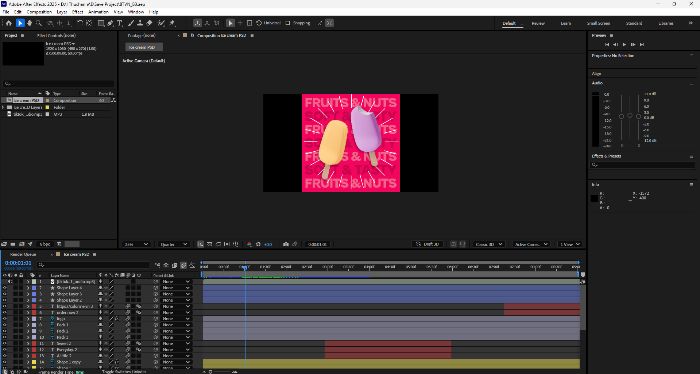The width and height of the screenshot is (700, 374).
Task: Select the Zoom magnifier tool
Action: coord(39,23)
